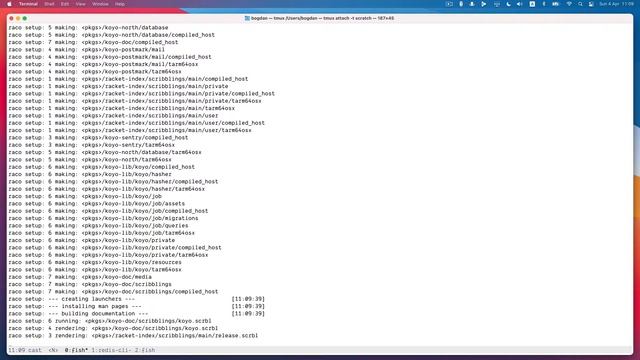Open the Terminal app menu
The image size is (640, 360).
point(28,4)
